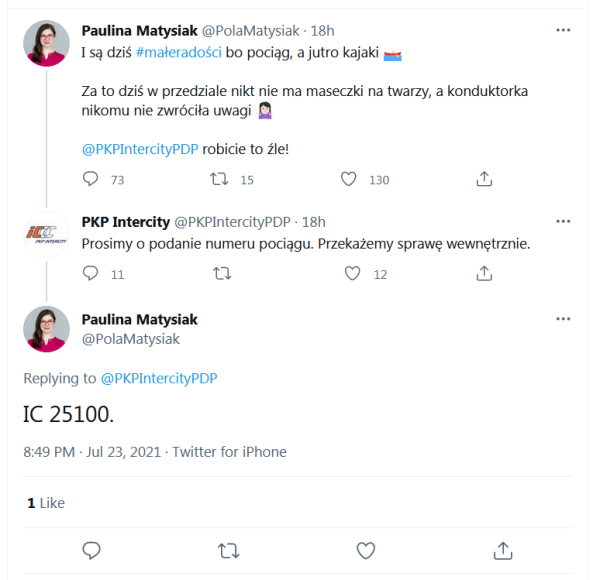The image size is (600, 580).
Task: Like the IC 25100 tweet
Action: [366, 550]
